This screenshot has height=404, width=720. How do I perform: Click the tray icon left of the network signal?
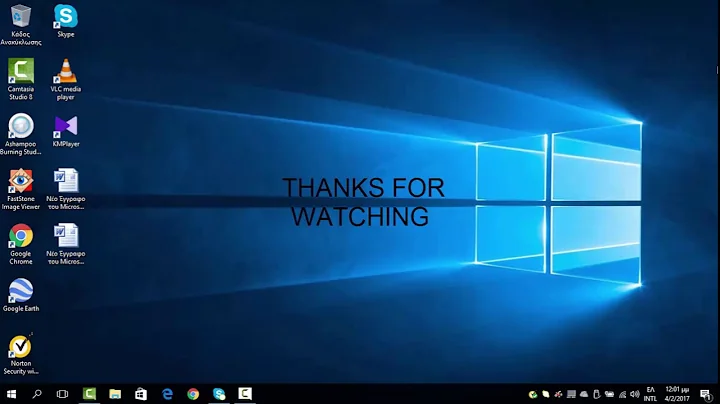609,394
